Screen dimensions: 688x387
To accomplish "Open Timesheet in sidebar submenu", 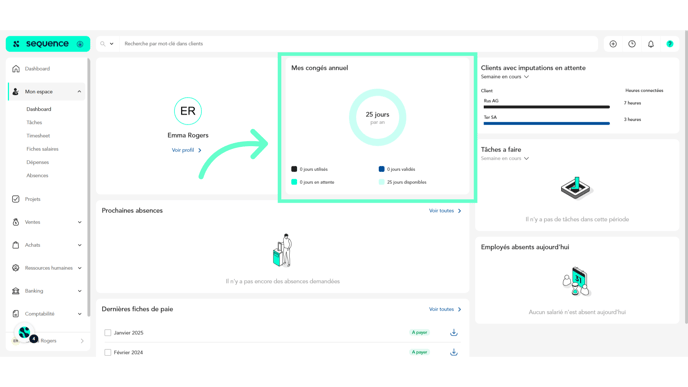I will [38, 136].
